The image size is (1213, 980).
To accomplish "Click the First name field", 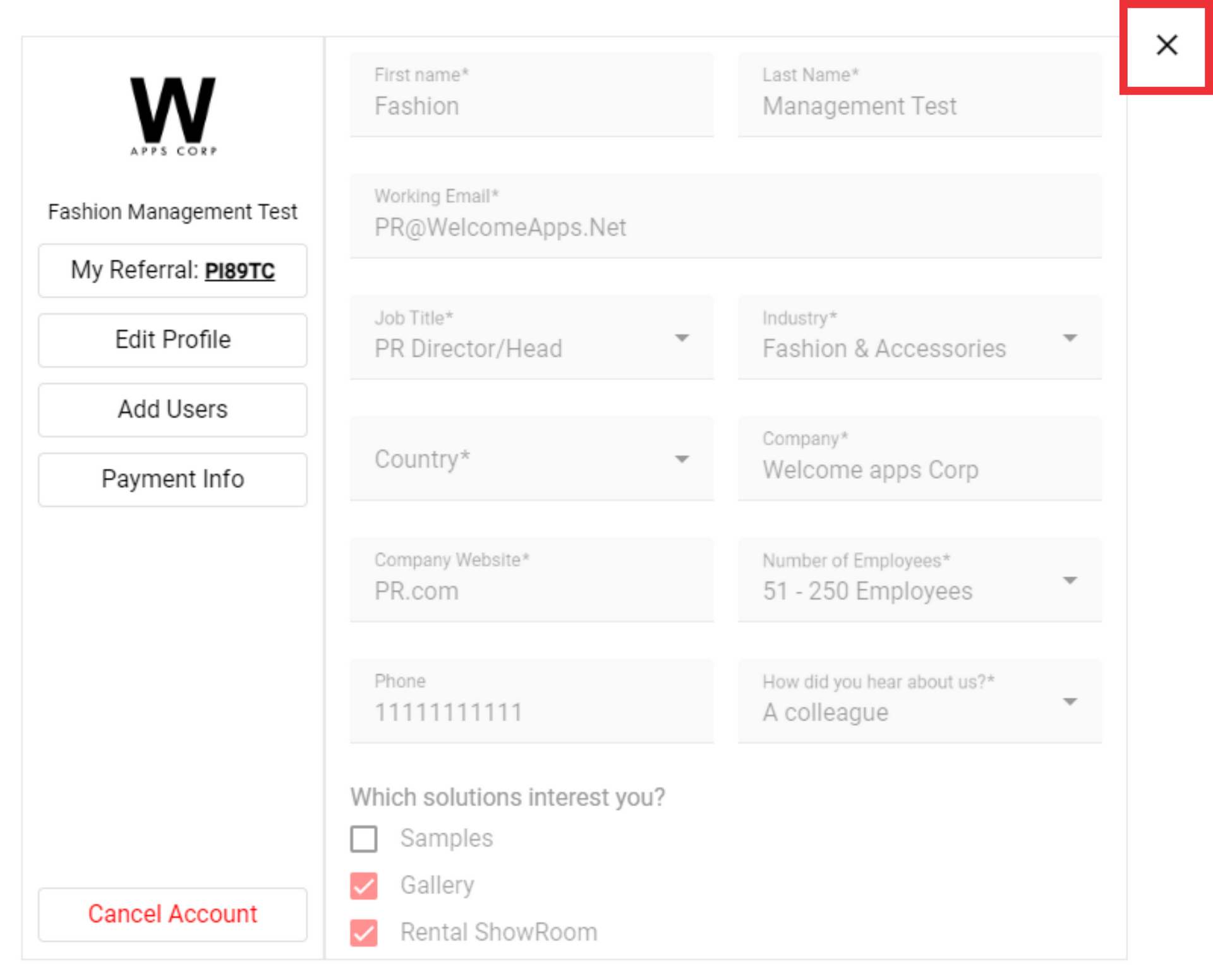I will (x=532, y=95).
